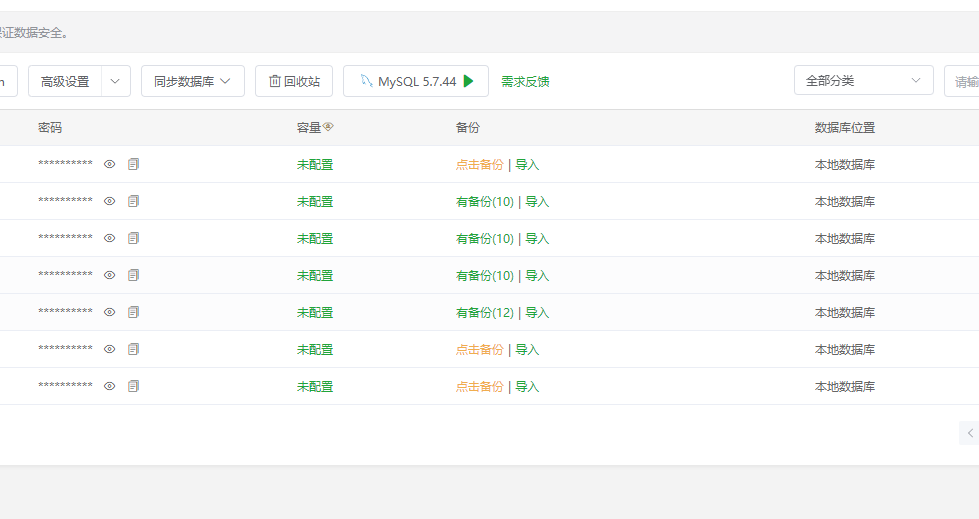Open the 同步数据库 dropdown
Image resolution: width=979 pixels, height=519 pixels.
[193, 81]
